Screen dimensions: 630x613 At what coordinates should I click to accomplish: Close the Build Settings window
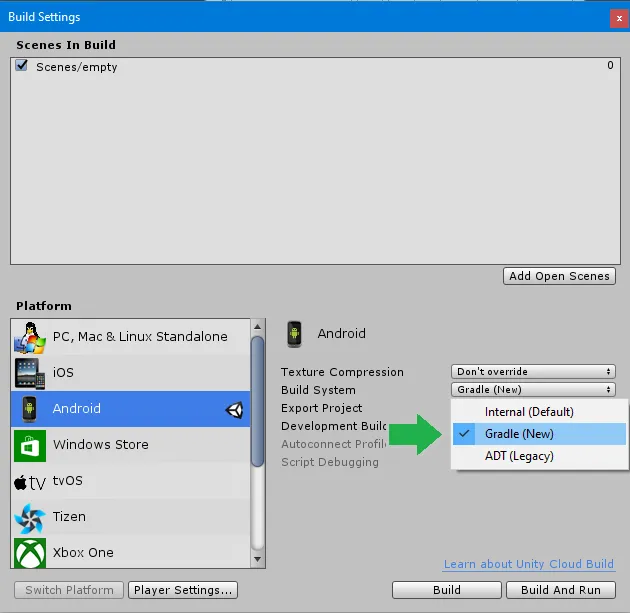click(x=619, y=18)
